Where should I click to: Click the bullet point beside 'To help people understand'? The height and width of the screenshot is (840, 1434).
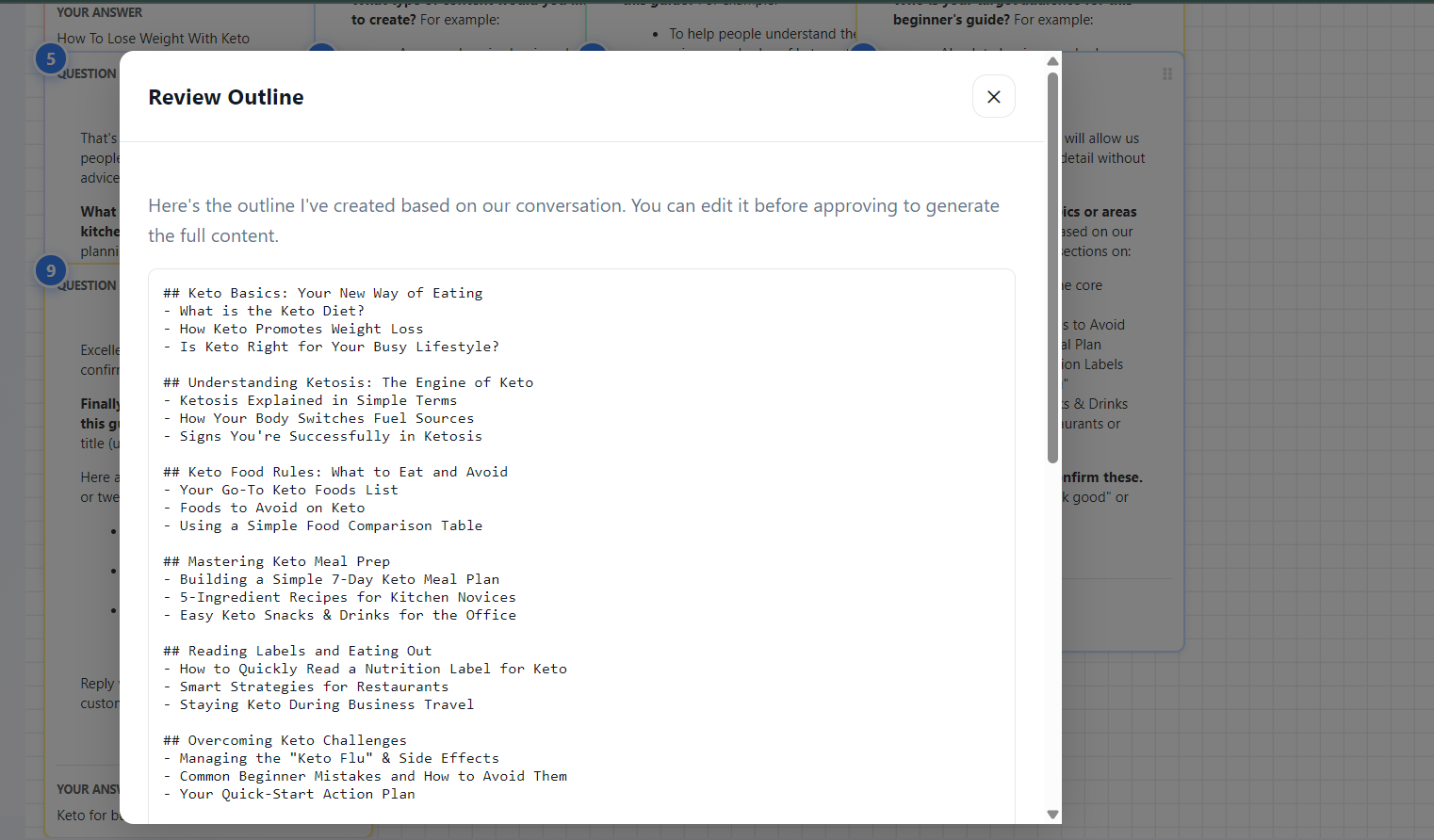click(655, 34)
